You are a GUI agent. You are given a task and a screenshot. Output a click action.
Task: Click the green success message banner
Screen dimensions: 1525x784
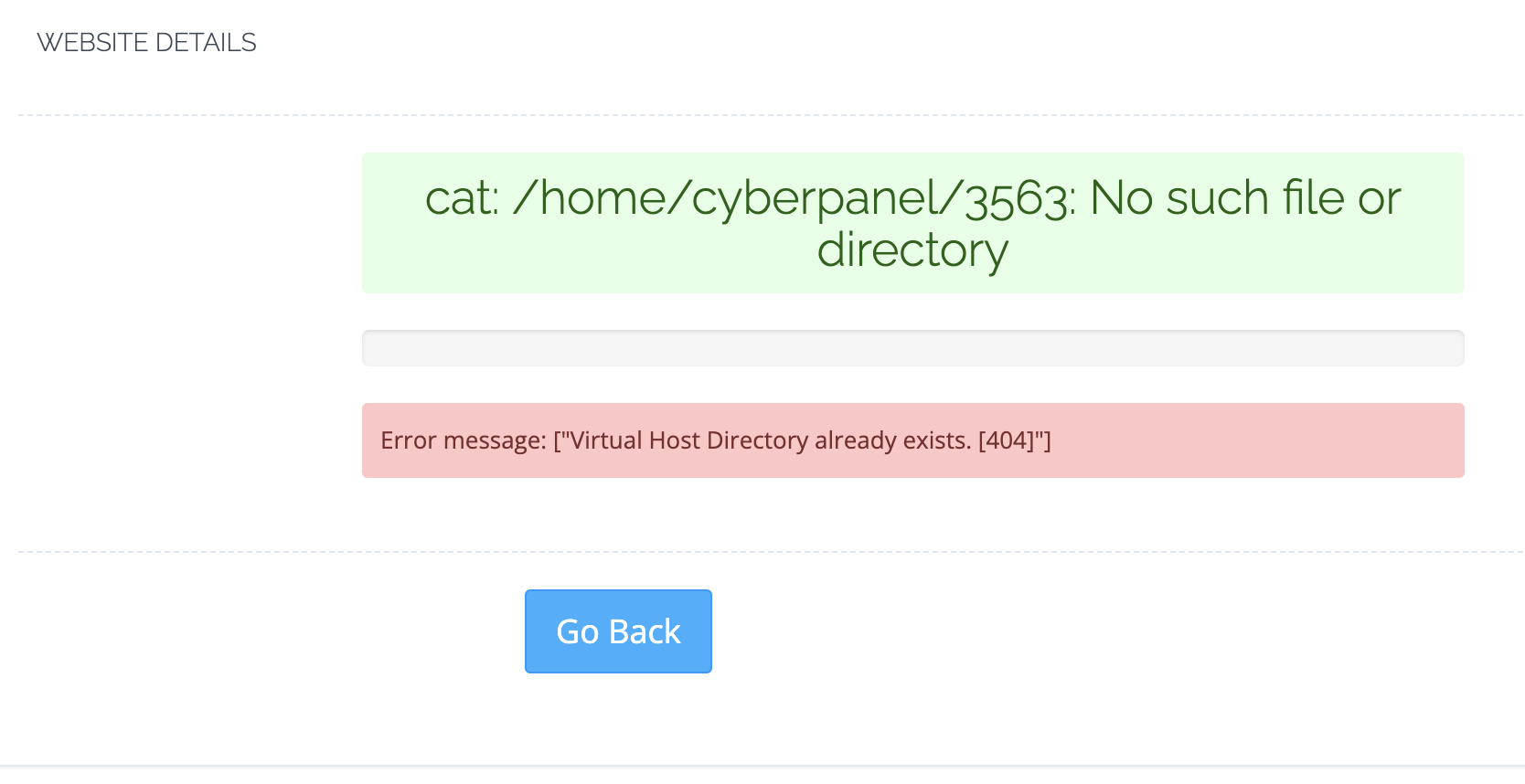coord(912,223)
